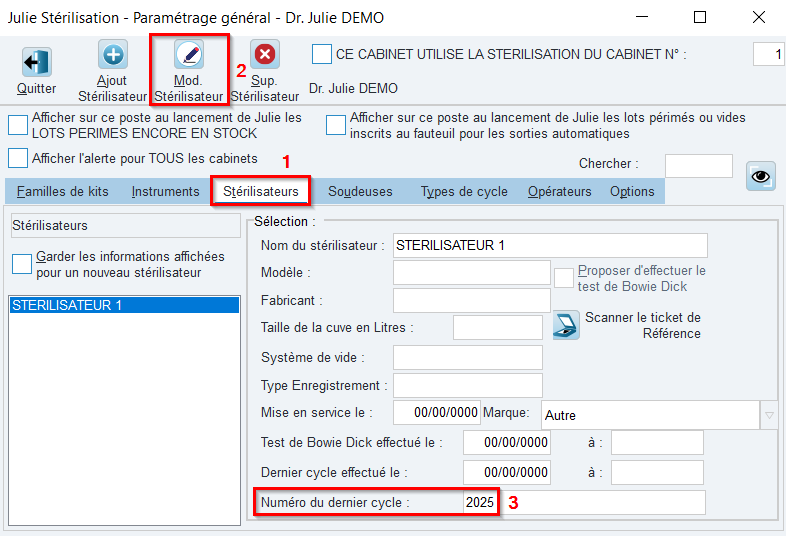The height and width of the screenshot is (536, 786).
Task: Toggle Bowie Dick test proposal checkbox
Action: point(564,278)
